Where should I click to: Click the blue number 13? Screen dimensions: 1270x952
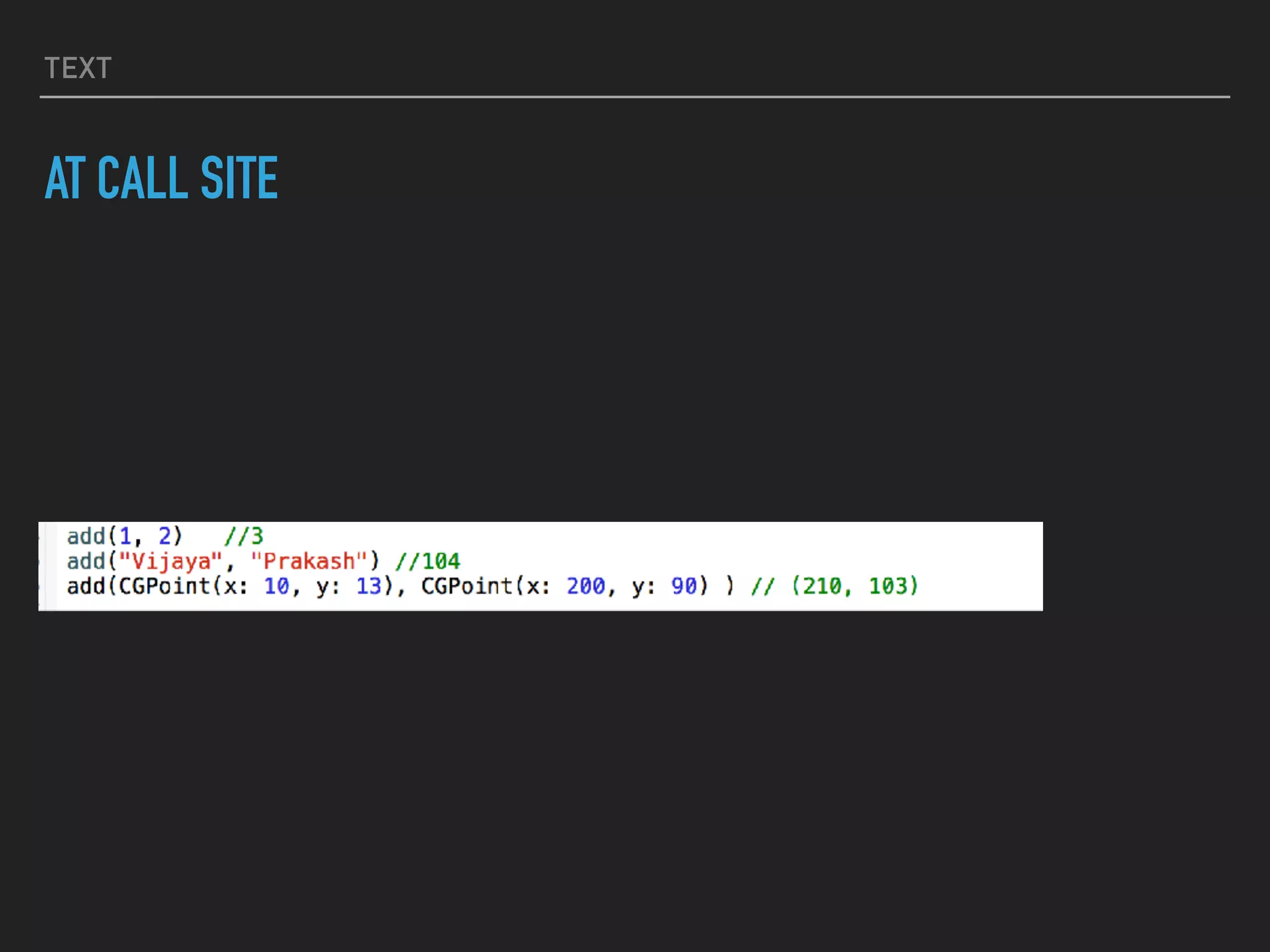(368, 586)
